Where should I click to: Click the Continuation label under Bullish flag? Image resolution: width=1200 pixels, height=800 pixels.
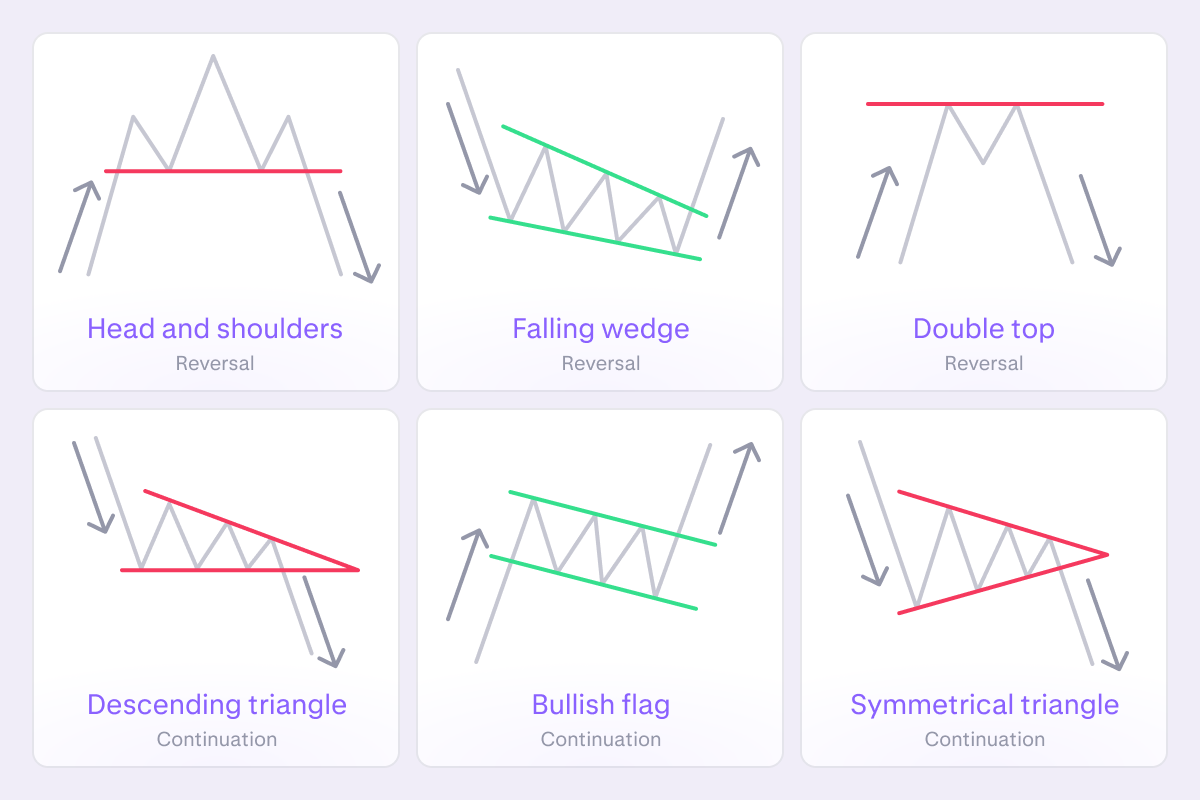600,739
